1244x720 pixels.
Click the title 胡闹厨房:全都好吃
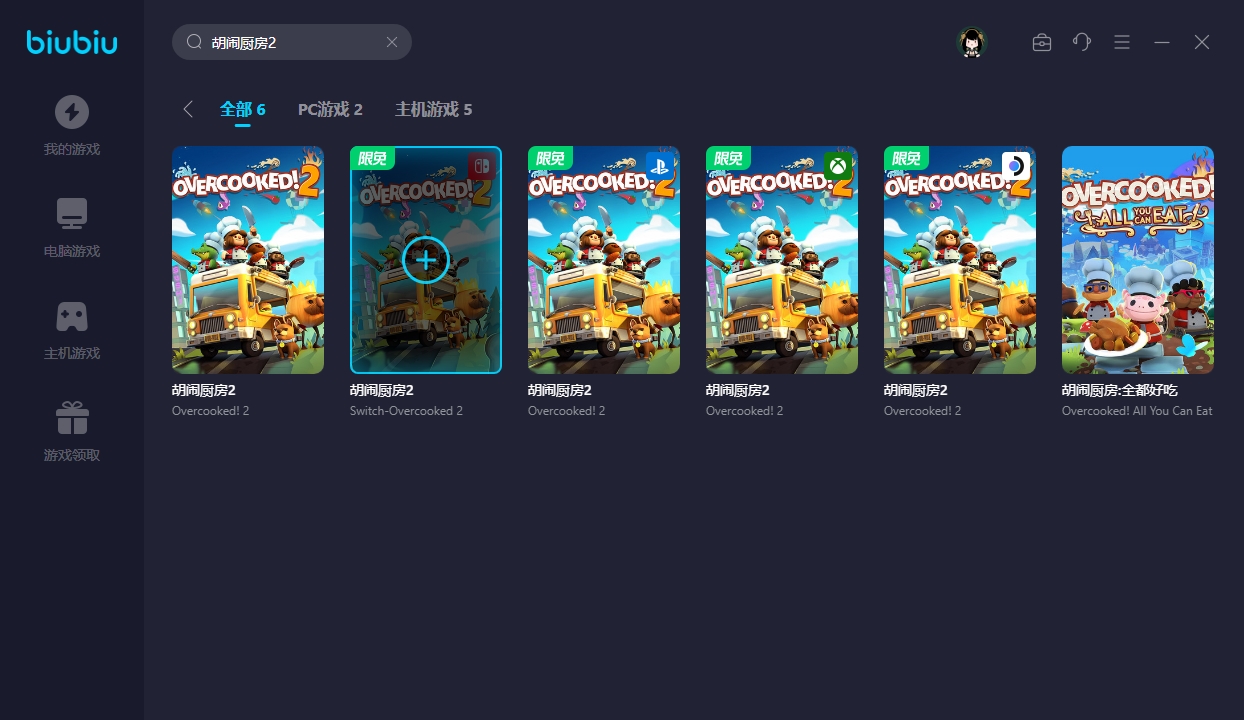tap(1118, 390)
